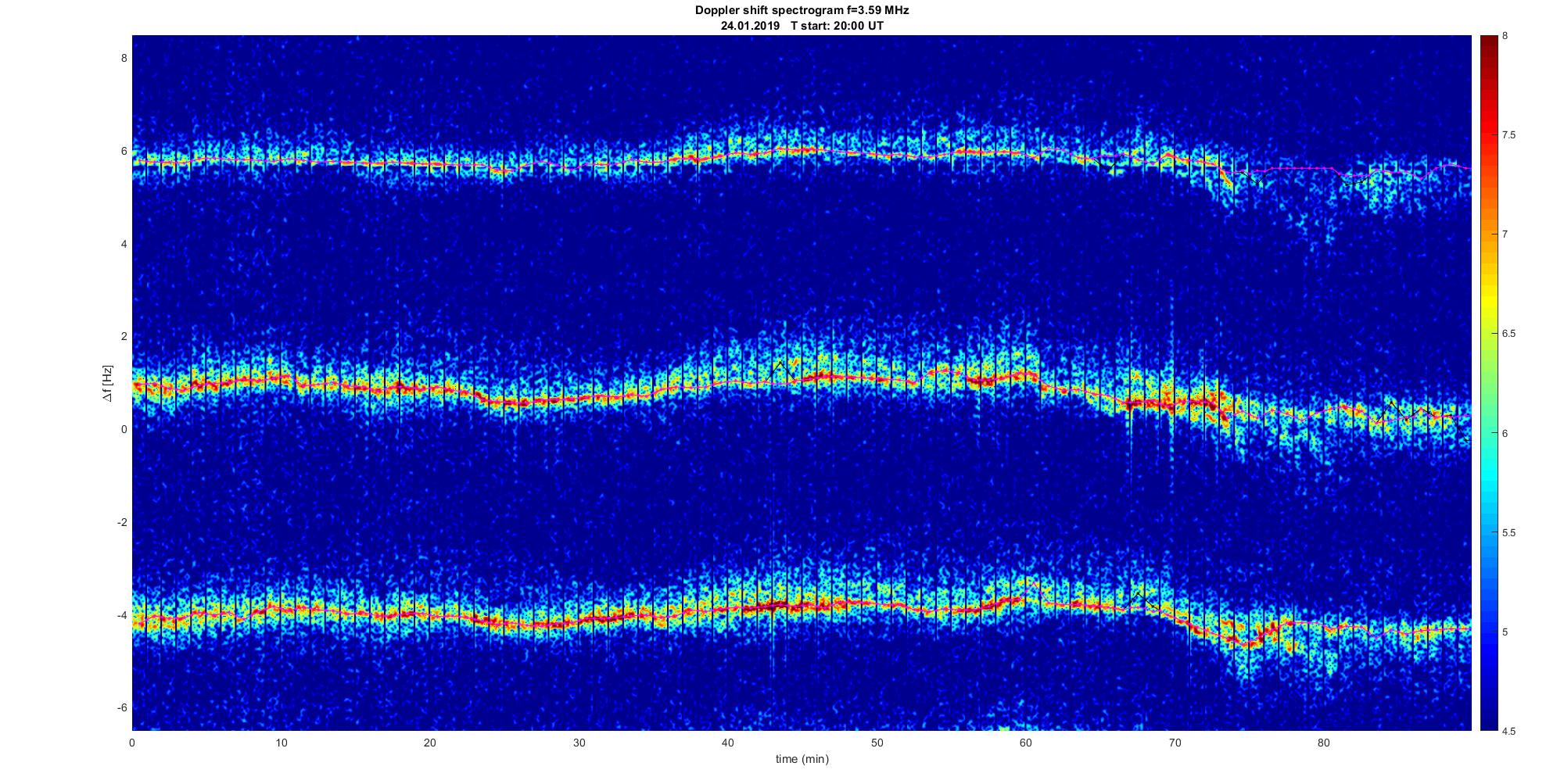This screenshot has width=1564, height=784.
Task: Click the colorbar tick label '8'
Action: coord(1505,36)
